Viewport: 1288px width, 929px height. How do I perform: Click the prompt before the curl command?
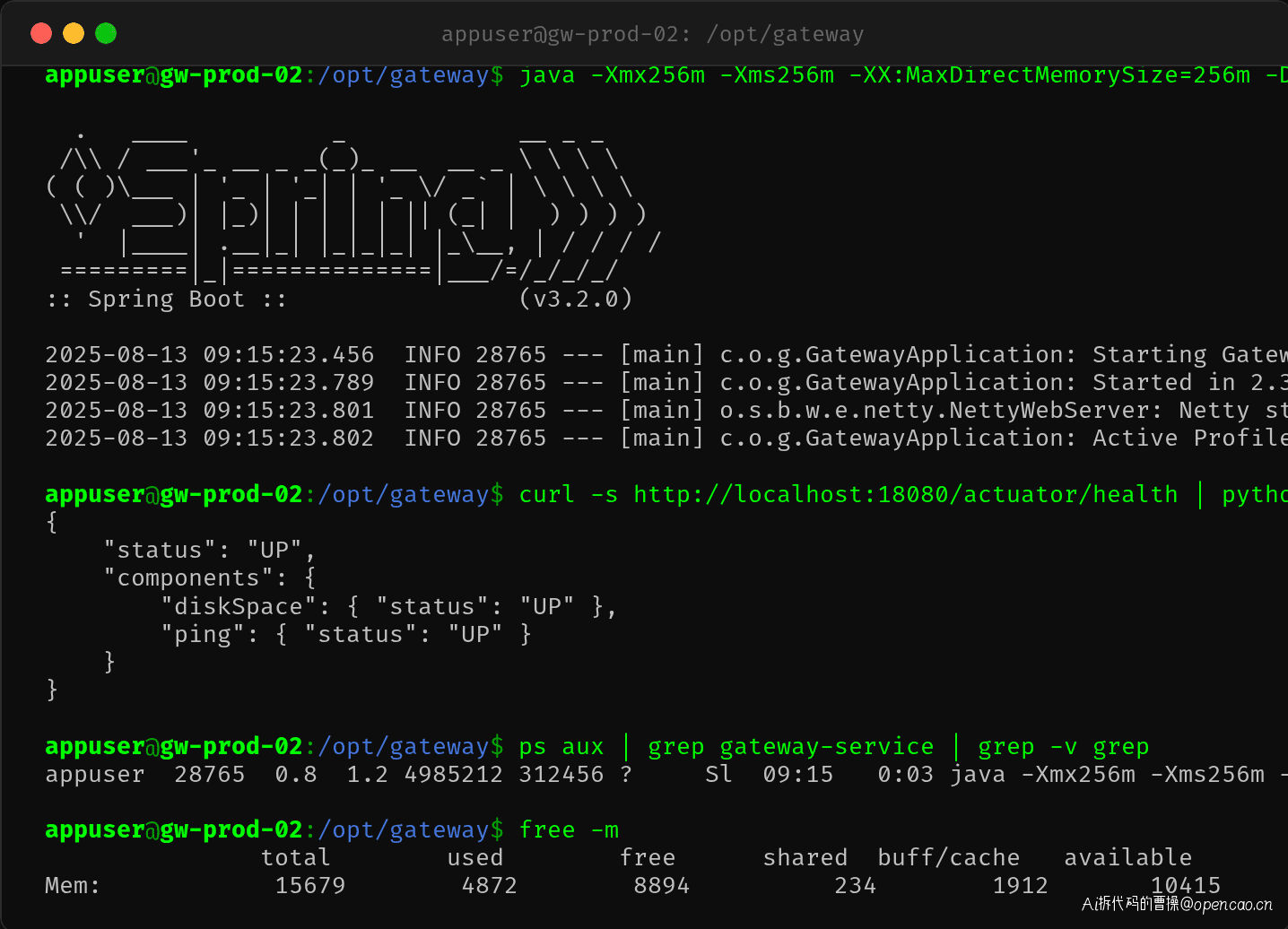[274, 494]
